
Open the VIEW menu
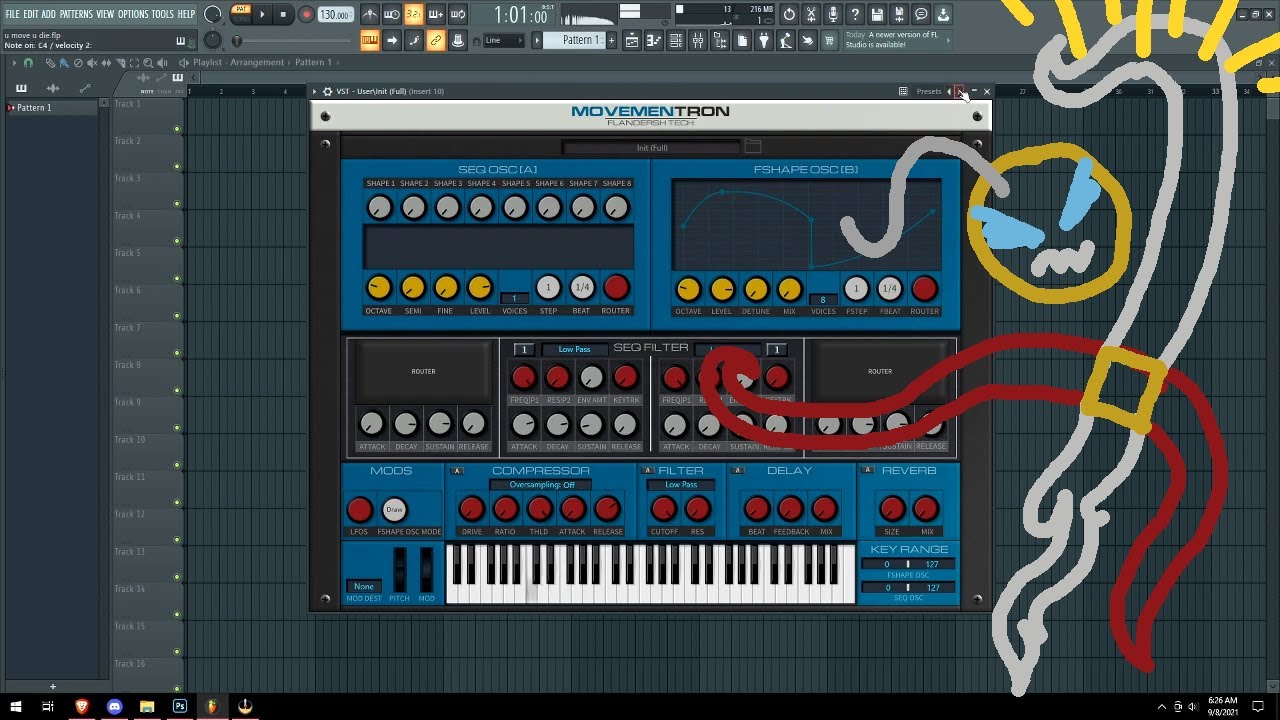[105, 14]
